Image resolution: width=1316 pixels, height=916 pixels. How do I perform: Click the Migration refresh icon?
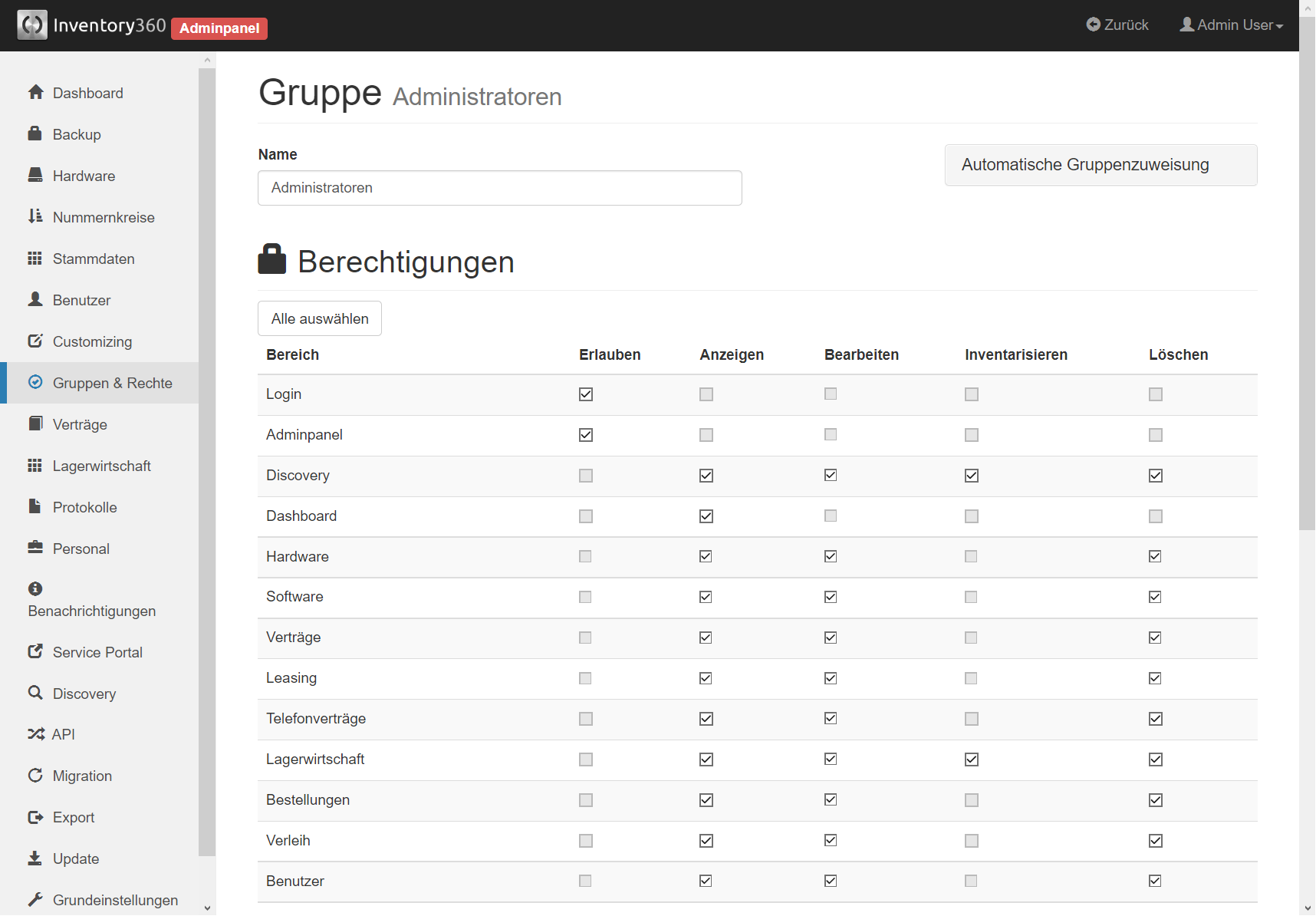[35, 776]
